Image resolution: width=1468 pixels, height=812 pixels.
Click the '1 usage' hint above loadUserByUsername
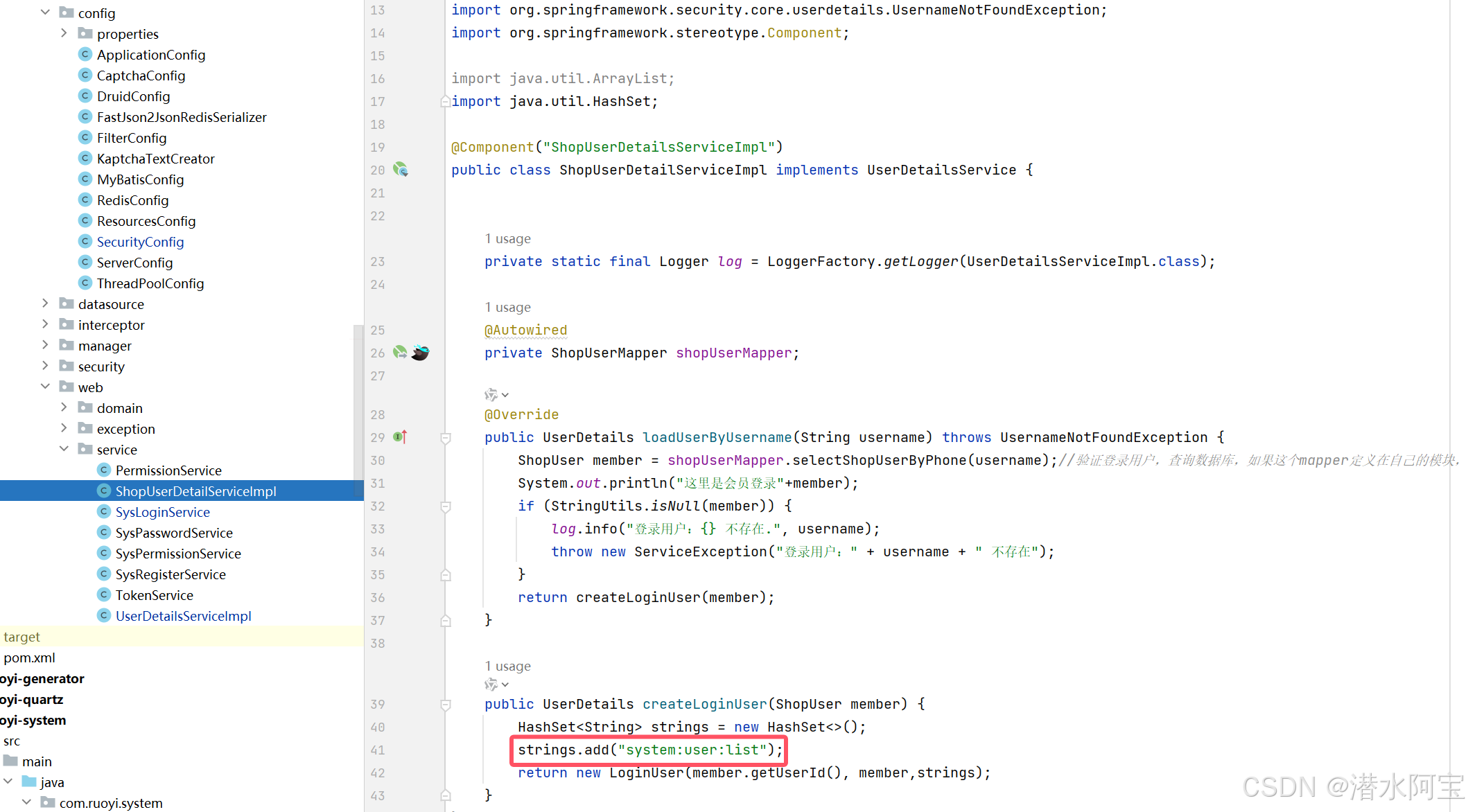[507, 307]
